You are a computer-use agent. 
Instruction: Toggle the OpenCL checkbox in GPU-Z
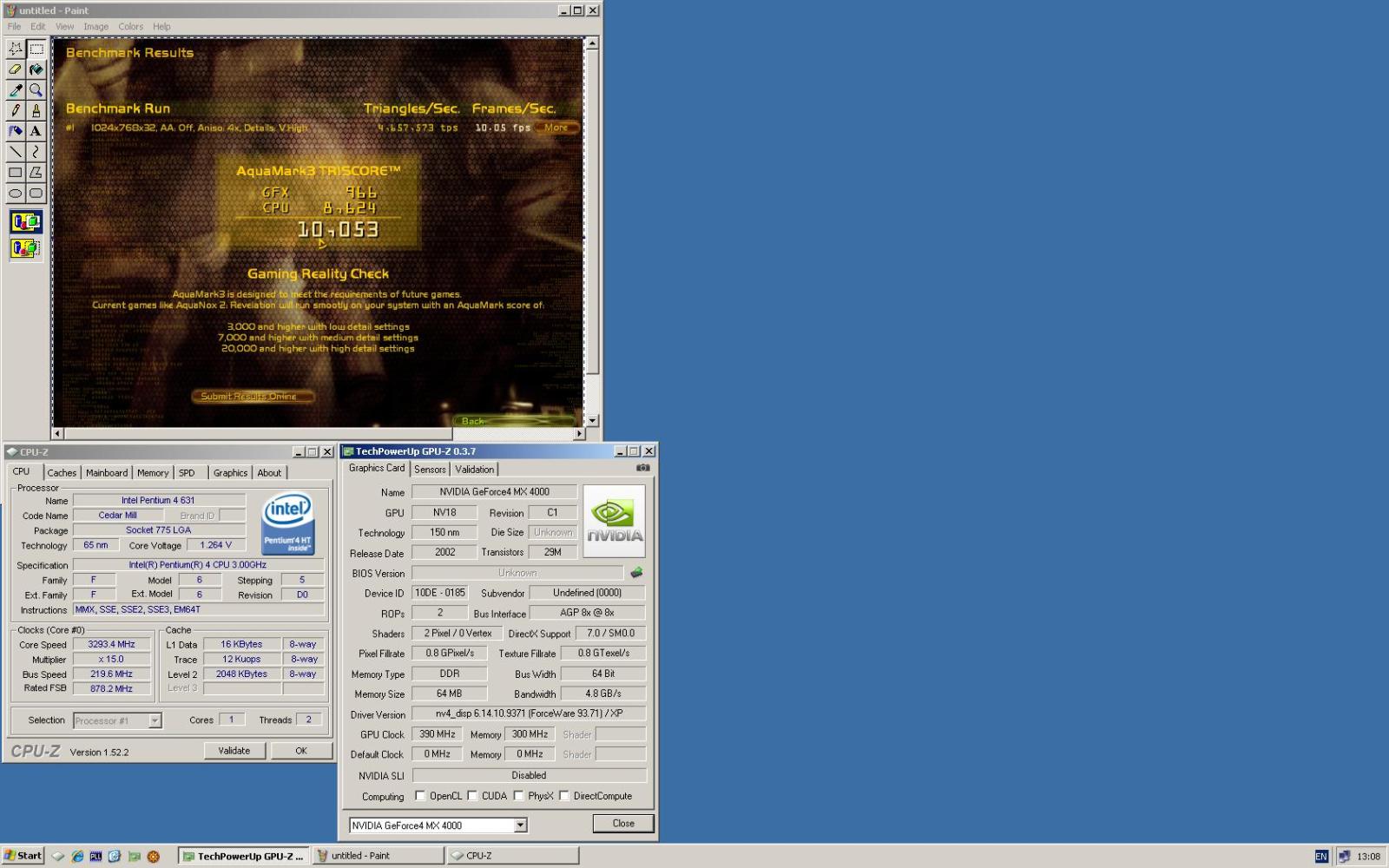pos(420,795)
